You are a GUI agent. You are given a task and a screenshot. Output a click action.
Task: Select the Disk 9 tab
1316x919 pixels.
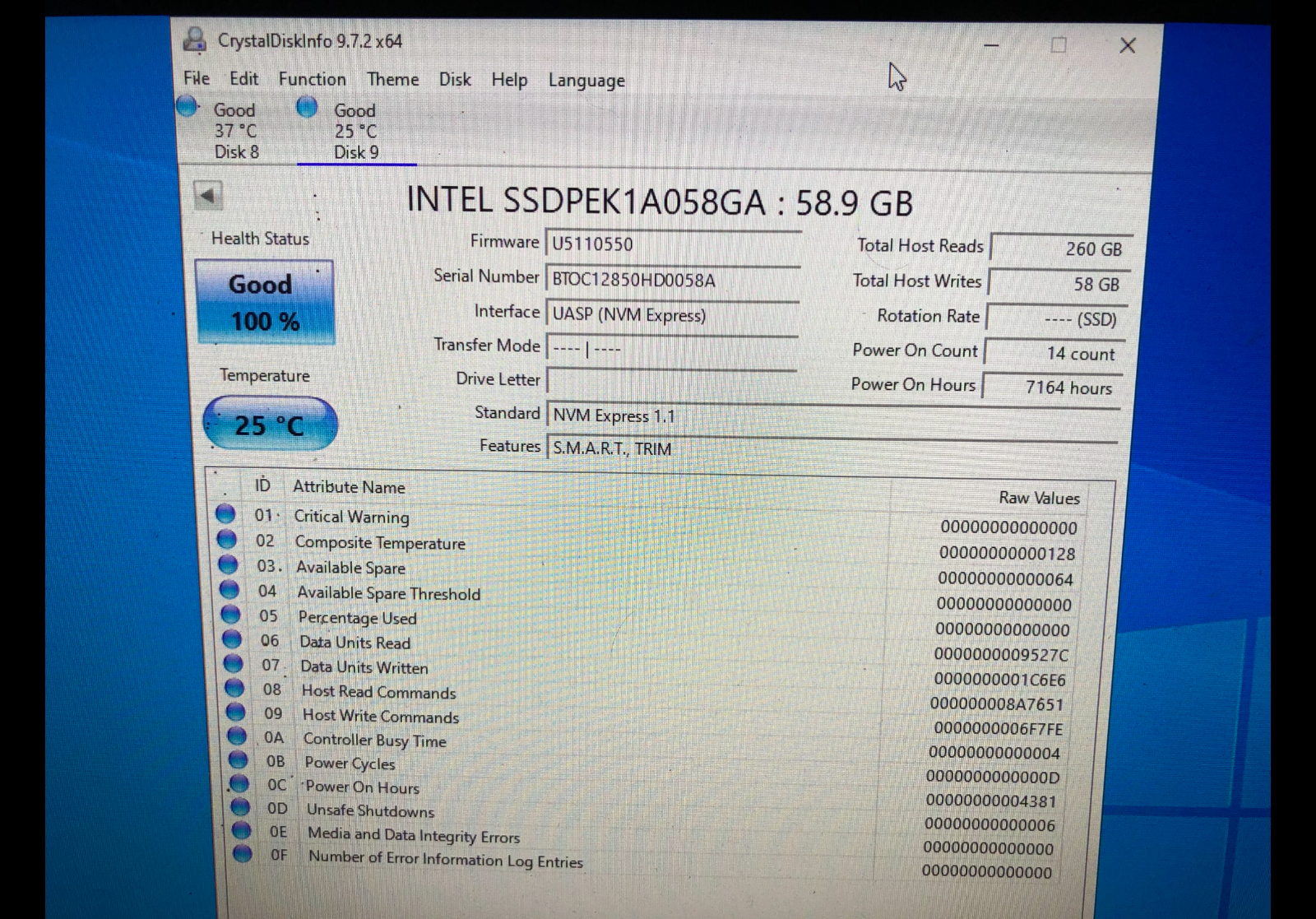point(355,131)
